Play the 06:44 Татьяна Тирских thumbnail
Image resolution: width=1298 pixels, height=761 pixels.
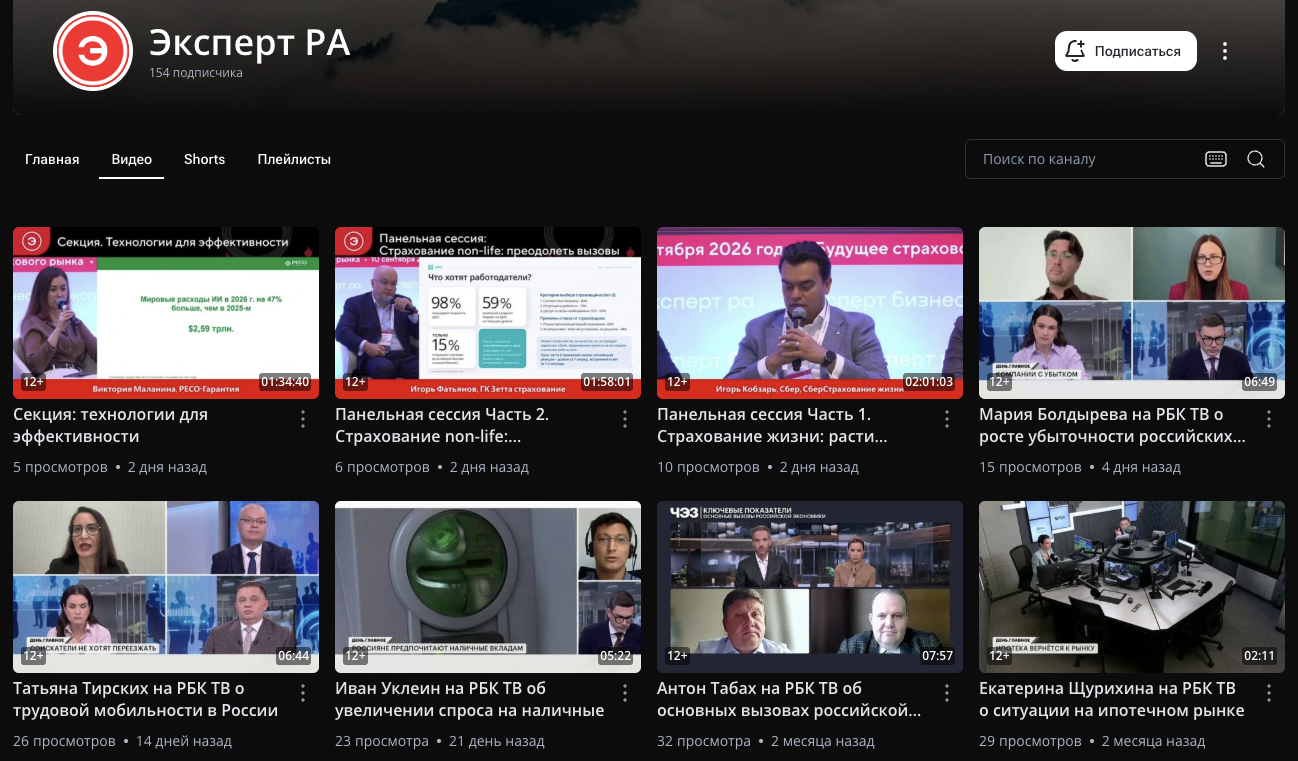pyautogui.click(x=166, y=587)
